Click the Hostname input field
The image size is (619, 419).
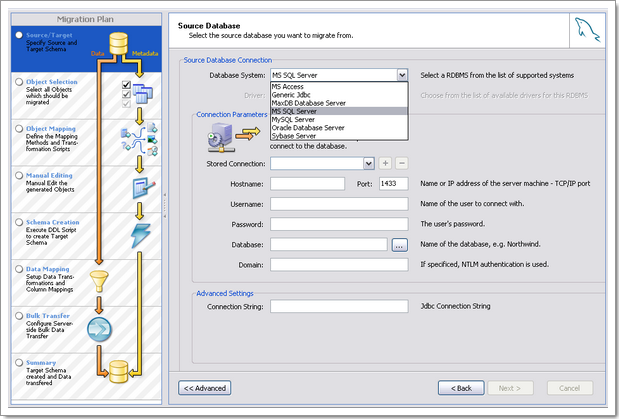click(x=308, y=184)
